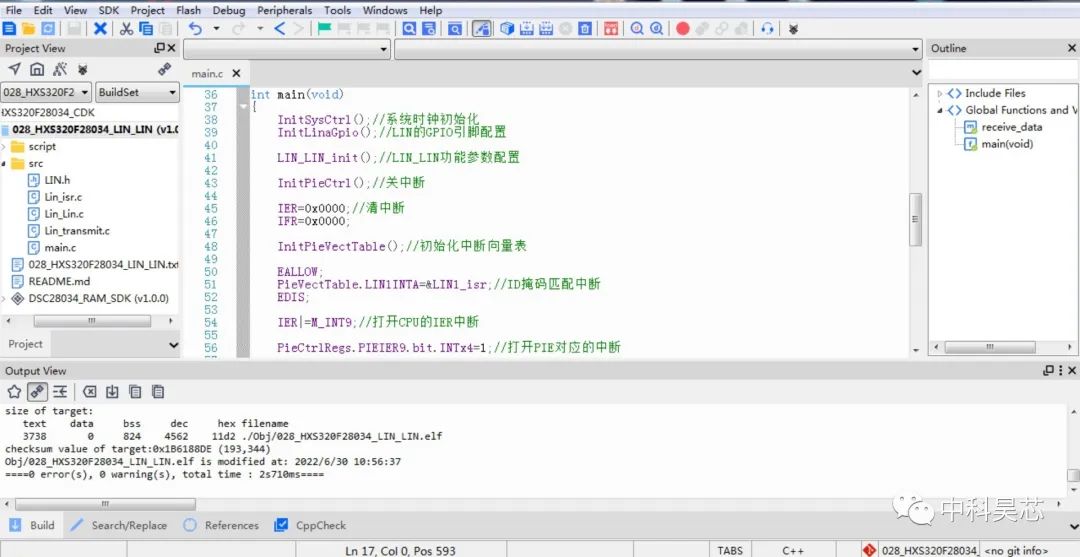Collapse Global Functions and Variables outline node
1080x557 pixels.
pyautogui.click(x=940, y=110)
